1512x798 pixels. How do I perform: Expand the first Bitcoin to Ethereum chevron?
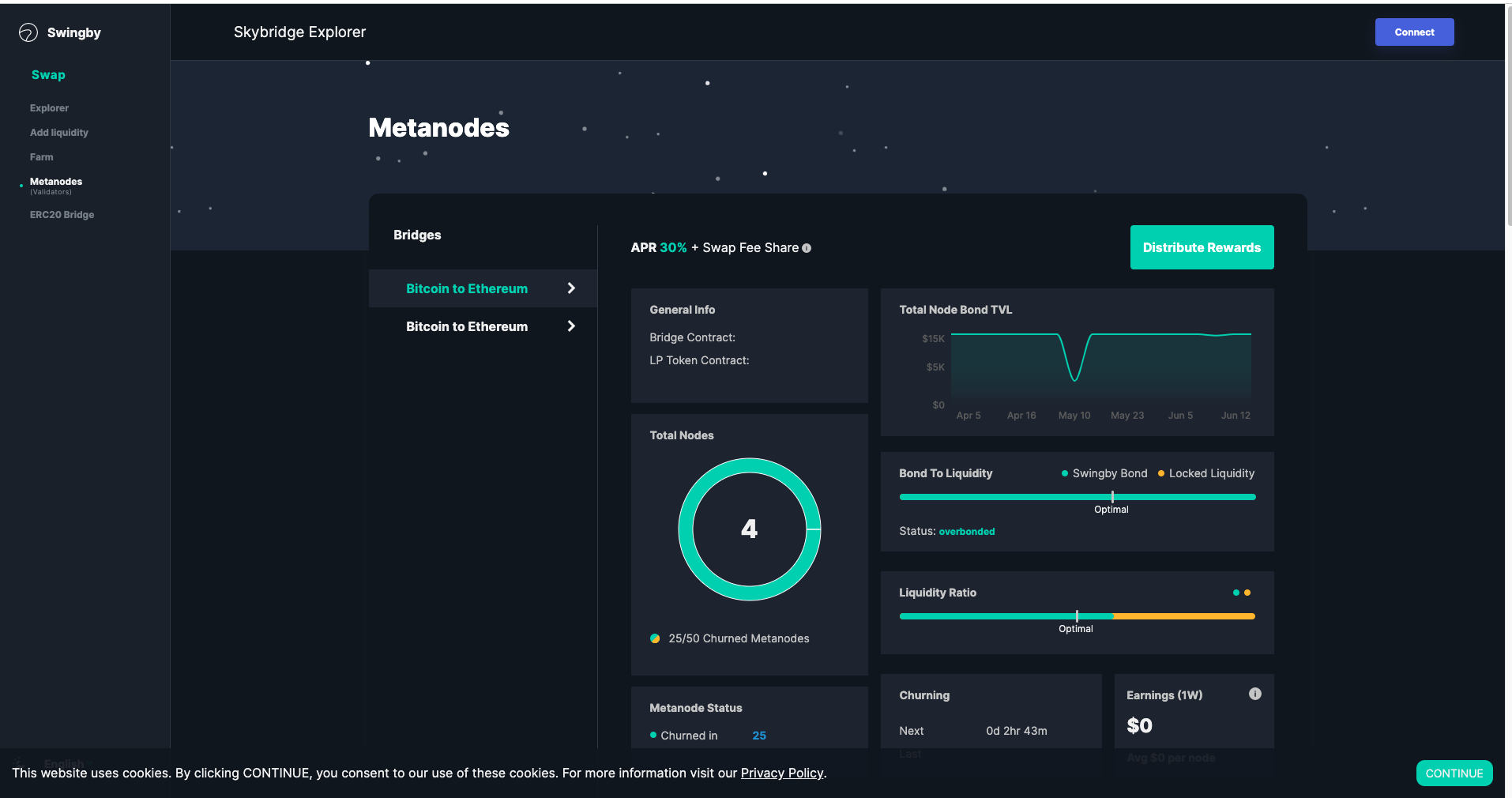click(571, 288)
